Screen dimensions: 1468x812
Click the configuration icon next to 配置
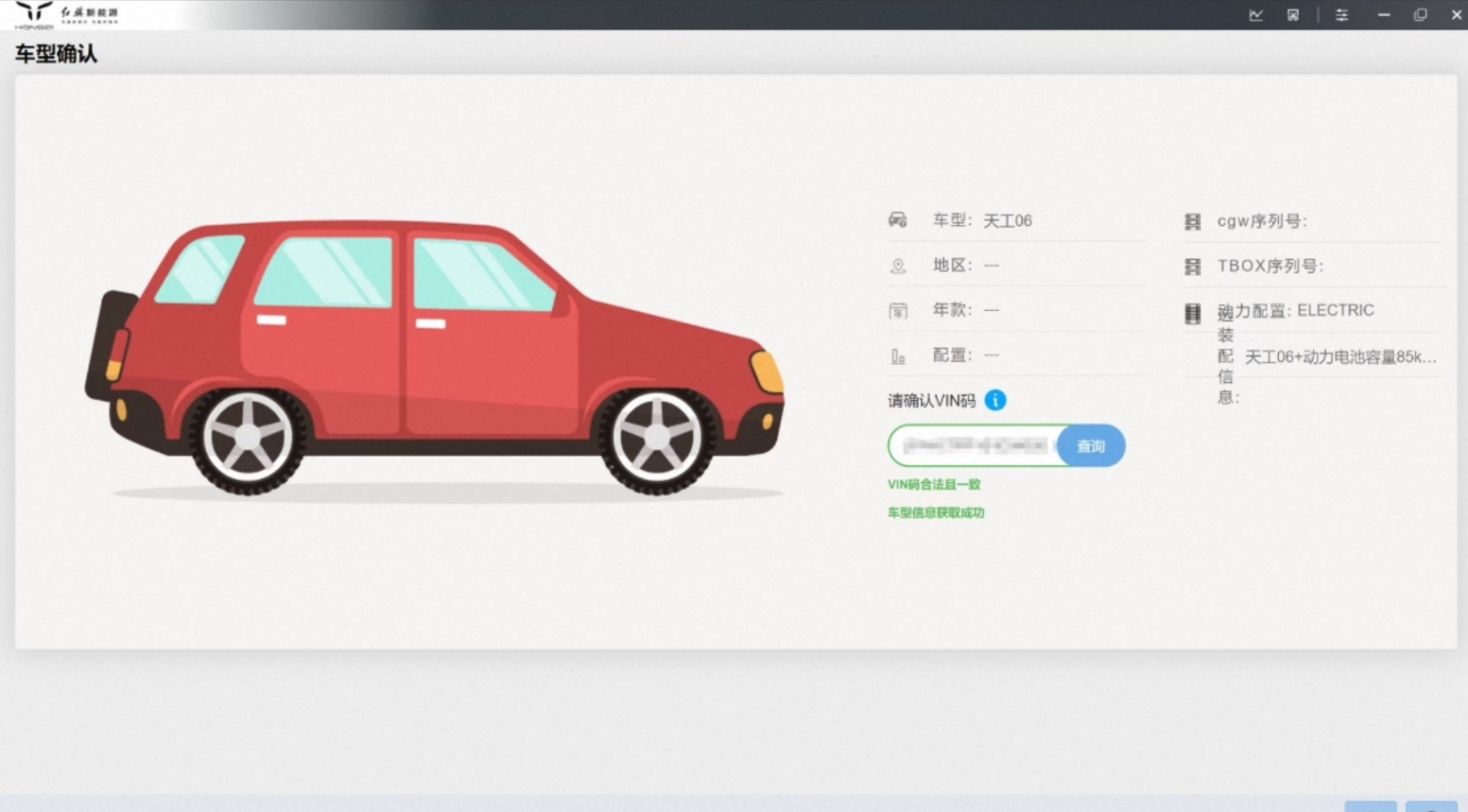click(x=897, y=356)
